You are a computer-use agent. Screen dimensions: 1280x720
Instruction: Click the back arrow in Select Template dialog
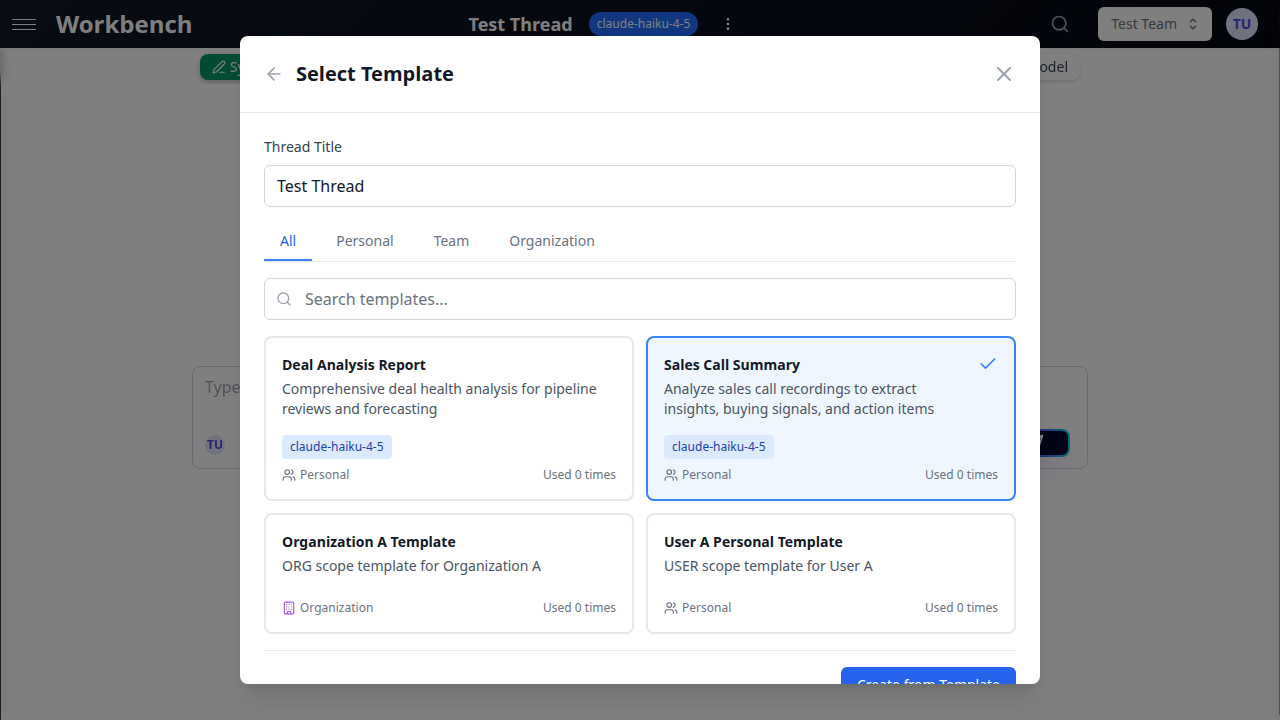coord(273,74)
